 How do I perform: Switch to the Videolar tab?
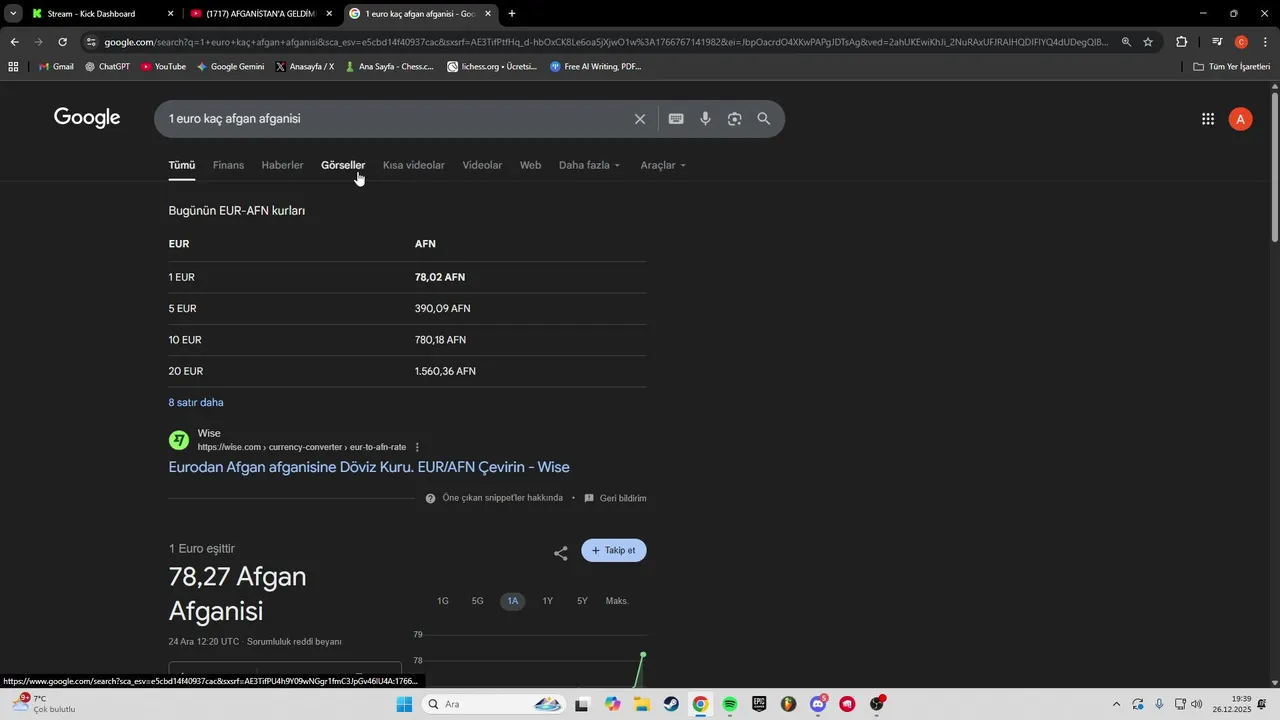(482, 165)
